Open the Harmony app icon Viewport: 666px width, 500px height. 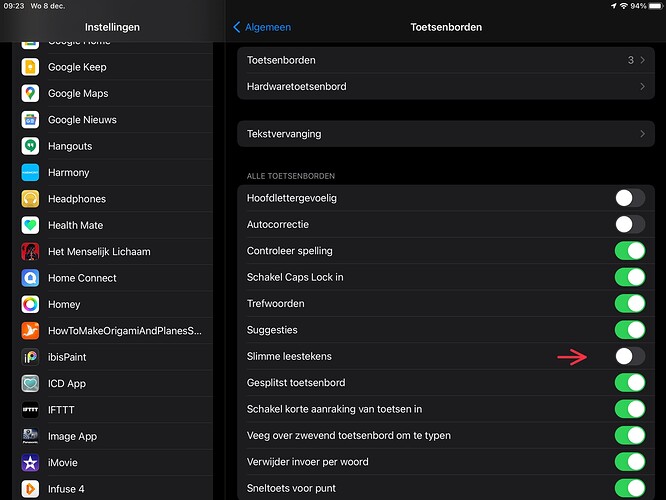point(30,172)
